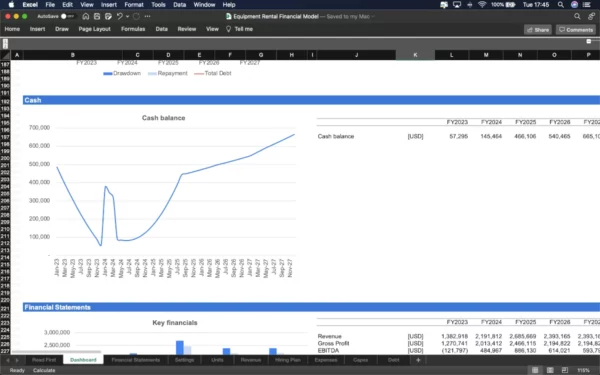
Task: Click the save-as edit icon beside Save
Action: 108,16
